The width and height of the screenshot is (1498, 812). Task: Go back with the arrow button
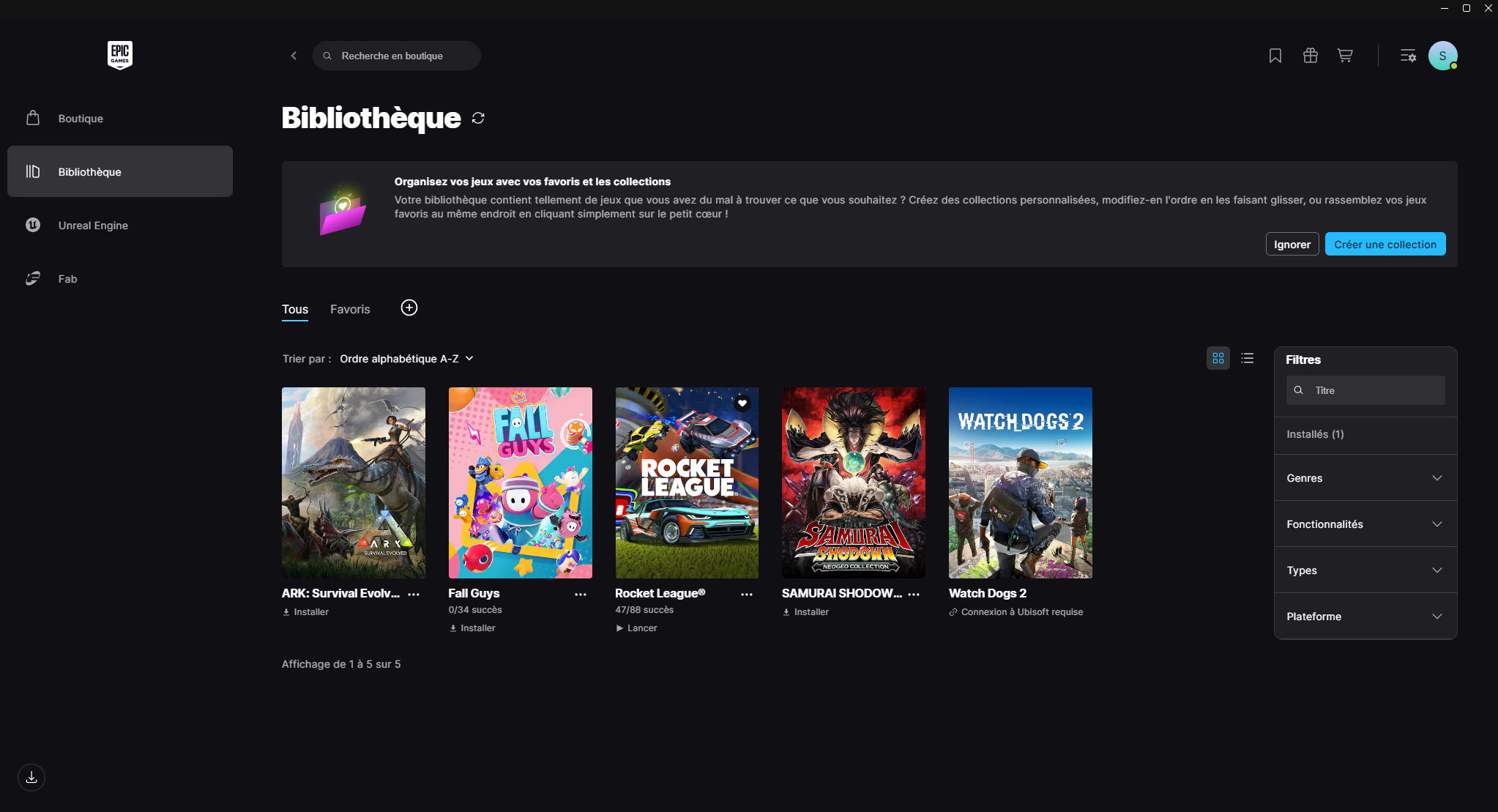[x=294, y=56]
